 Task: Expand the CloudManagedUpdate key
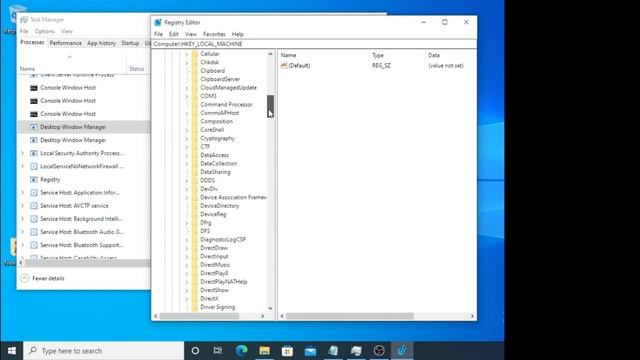pos(187,88)
